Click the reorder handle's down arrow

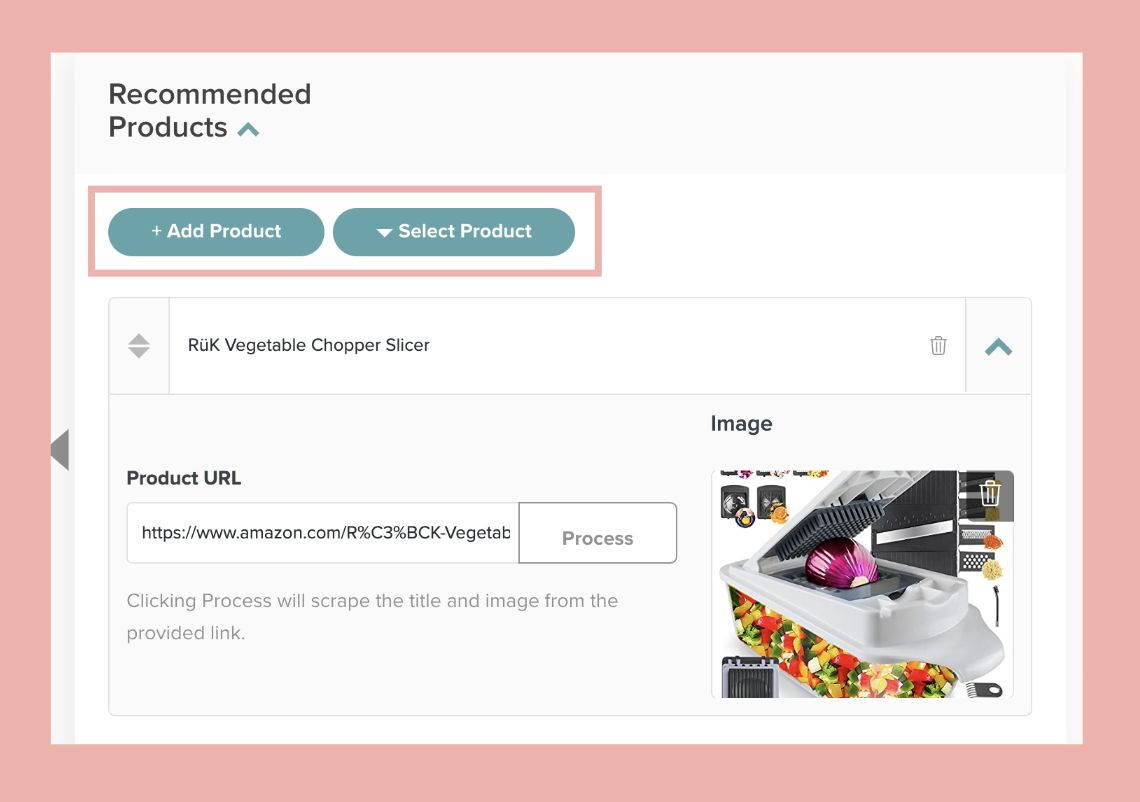tap(139, 353)
